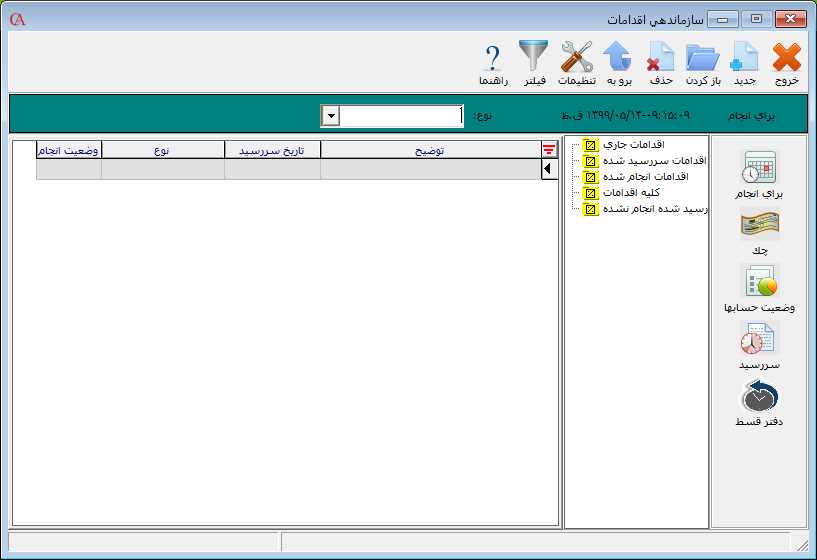The height and width of the screenshot is (560, 817).
Task: Sort by نوع column header
Action: [163, 150]
